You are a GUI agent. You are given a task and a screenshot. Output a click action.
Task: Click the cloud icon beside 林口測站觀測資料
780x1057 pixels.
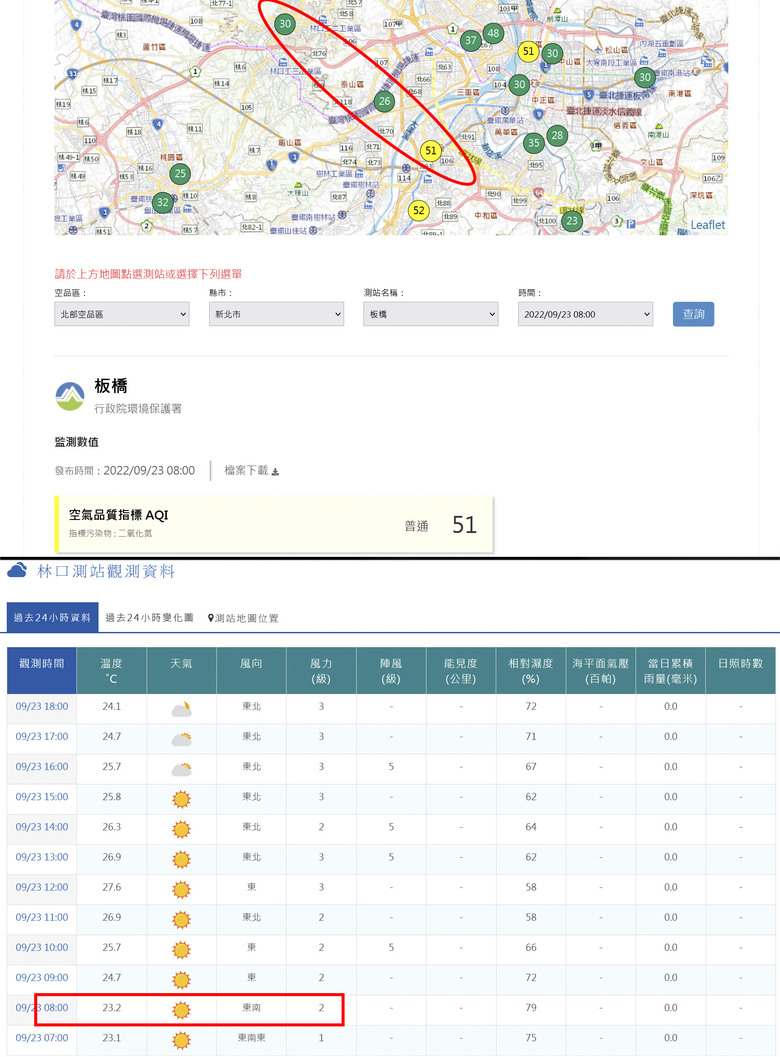point(18,570)
